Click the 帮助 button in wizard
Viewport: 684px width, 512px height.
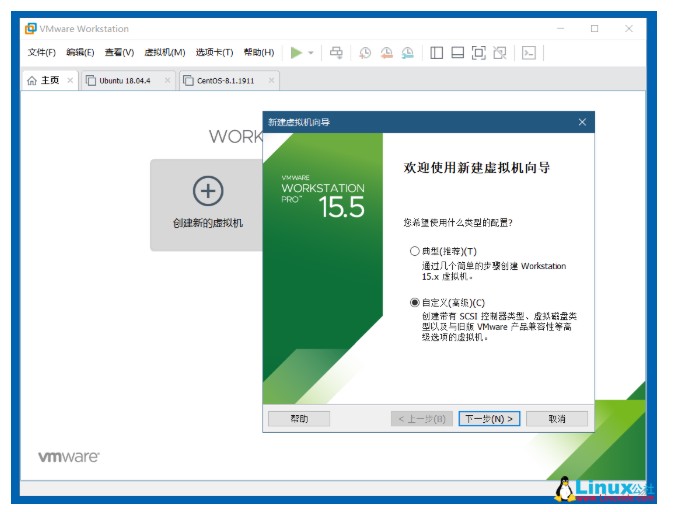tap(299, 419)
